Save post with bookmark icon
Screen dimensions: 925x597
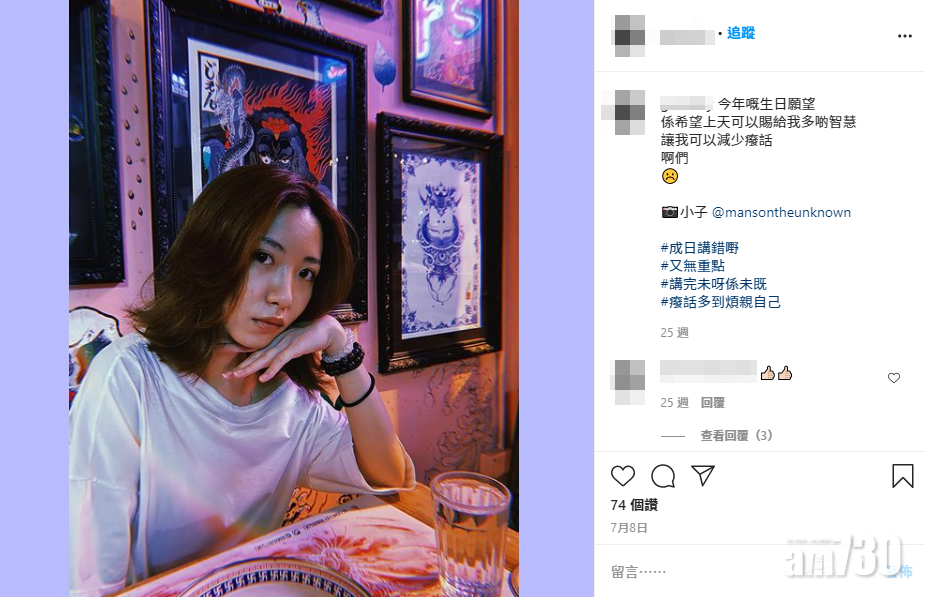point(903,475)
